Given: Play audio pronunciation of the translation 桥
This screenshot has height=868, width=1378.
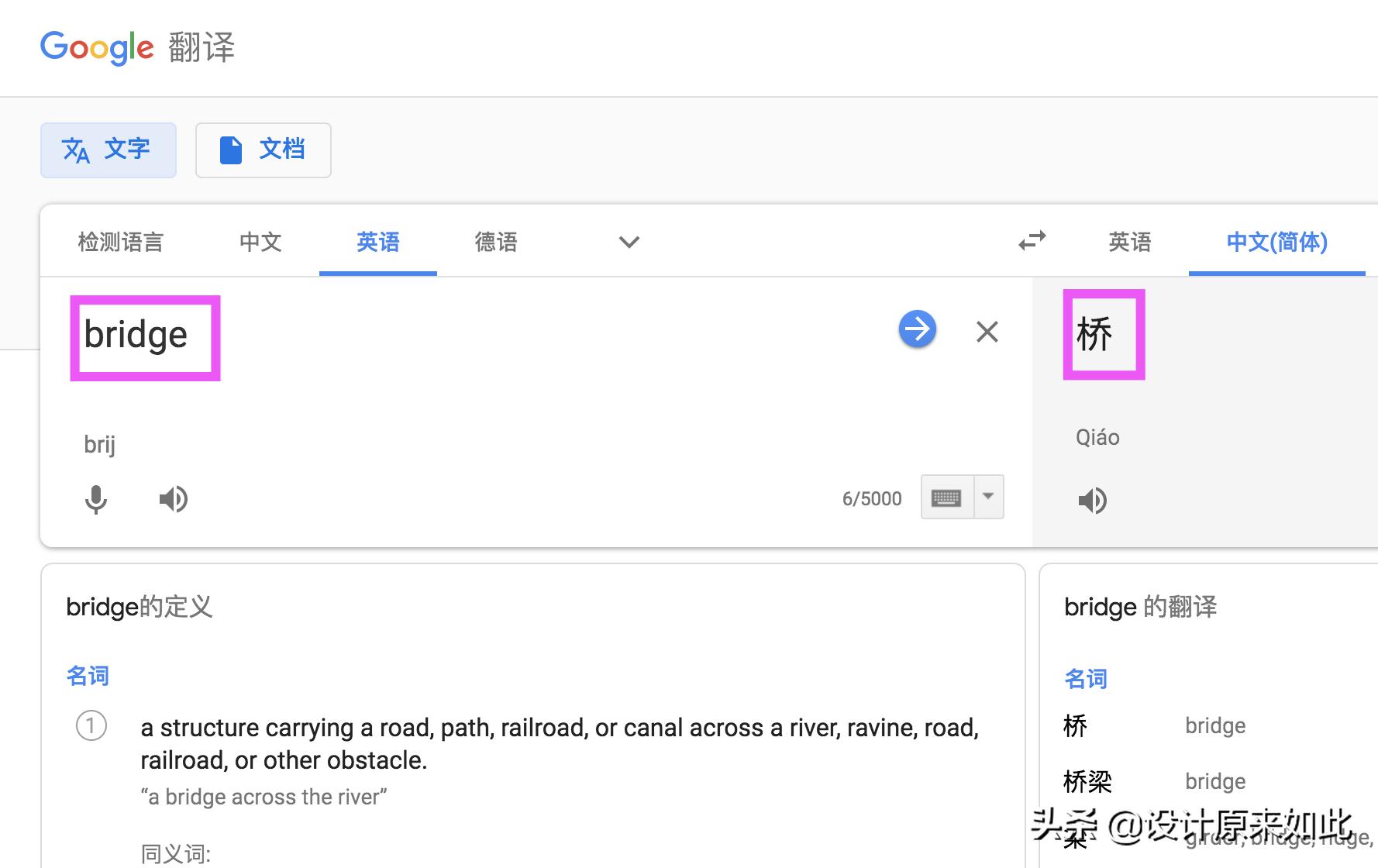Looking at the screenshot, I should tap(1093, 501).
